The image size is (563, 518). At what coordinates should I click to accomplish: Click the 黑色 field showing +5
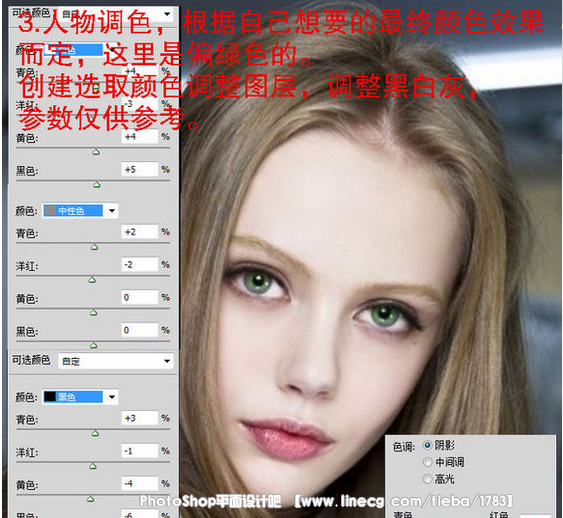point(140,169)
